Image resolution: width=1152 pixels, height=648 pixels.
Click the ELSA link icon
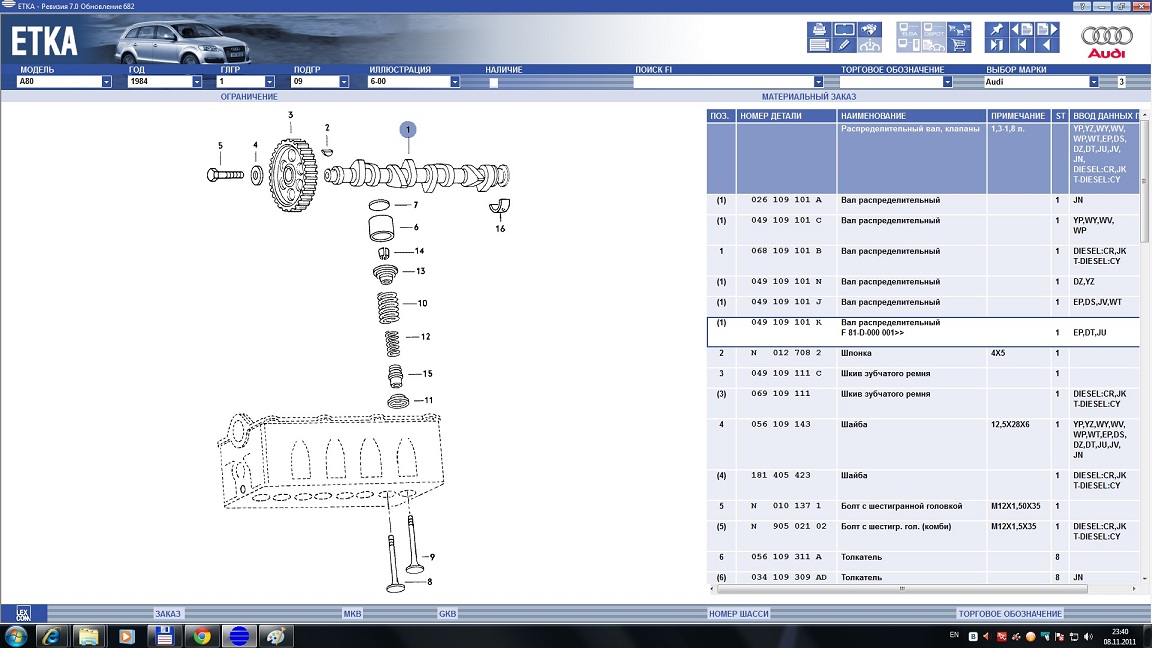[909, 29]
